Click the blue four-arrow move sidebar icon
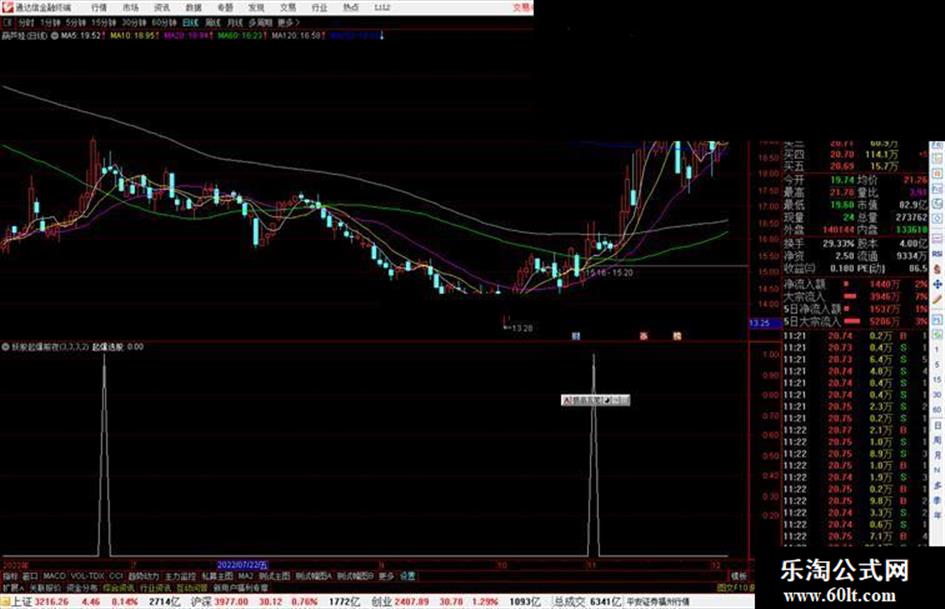The image size is (945, 609). (x=937, y=284)
